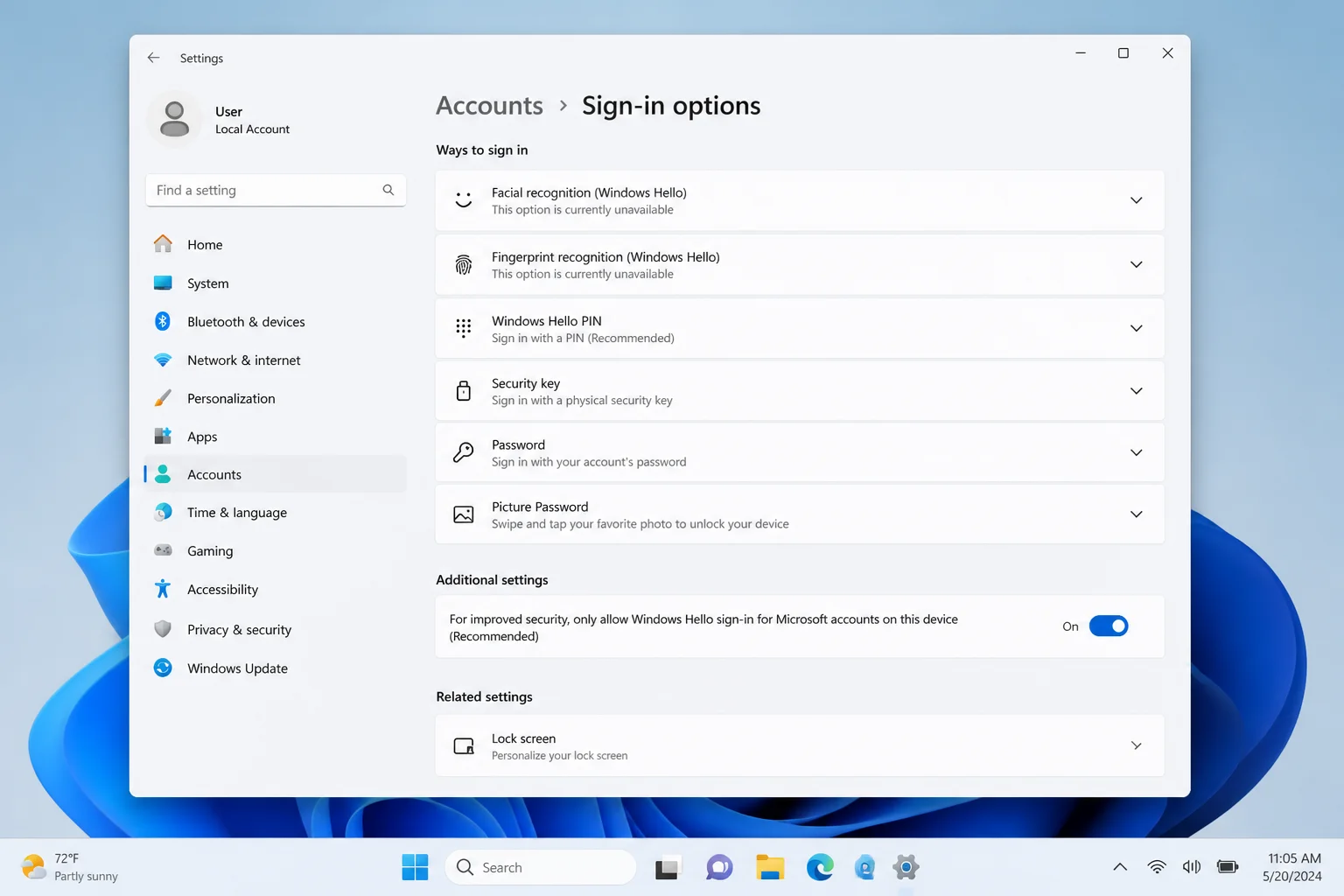Click the Lock screen icon
Image resolution: width=1344 pixels, height=896 pixels.
[x=464, y=746]
